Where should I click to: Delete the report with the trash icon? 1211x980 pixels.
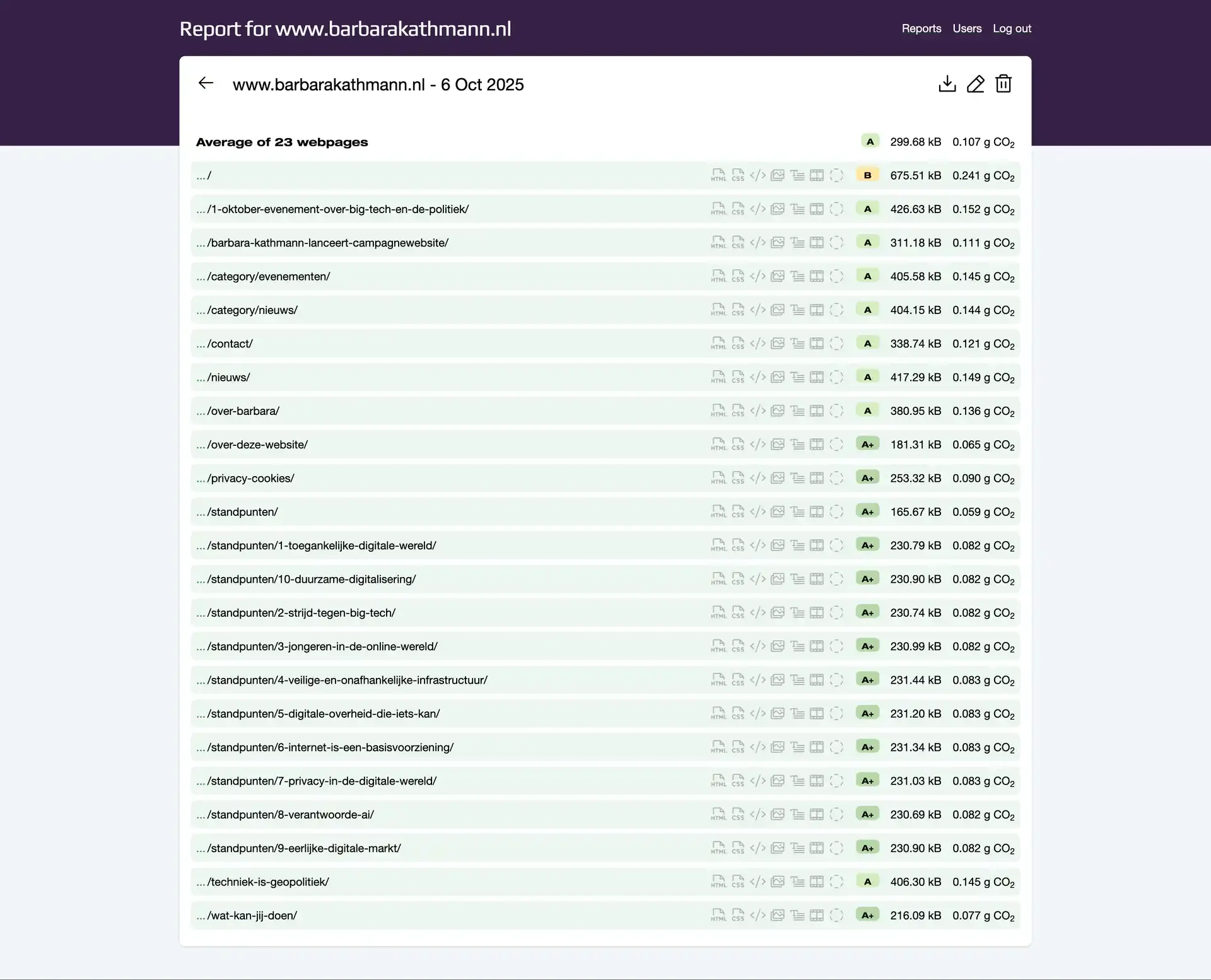[1003, 84]
